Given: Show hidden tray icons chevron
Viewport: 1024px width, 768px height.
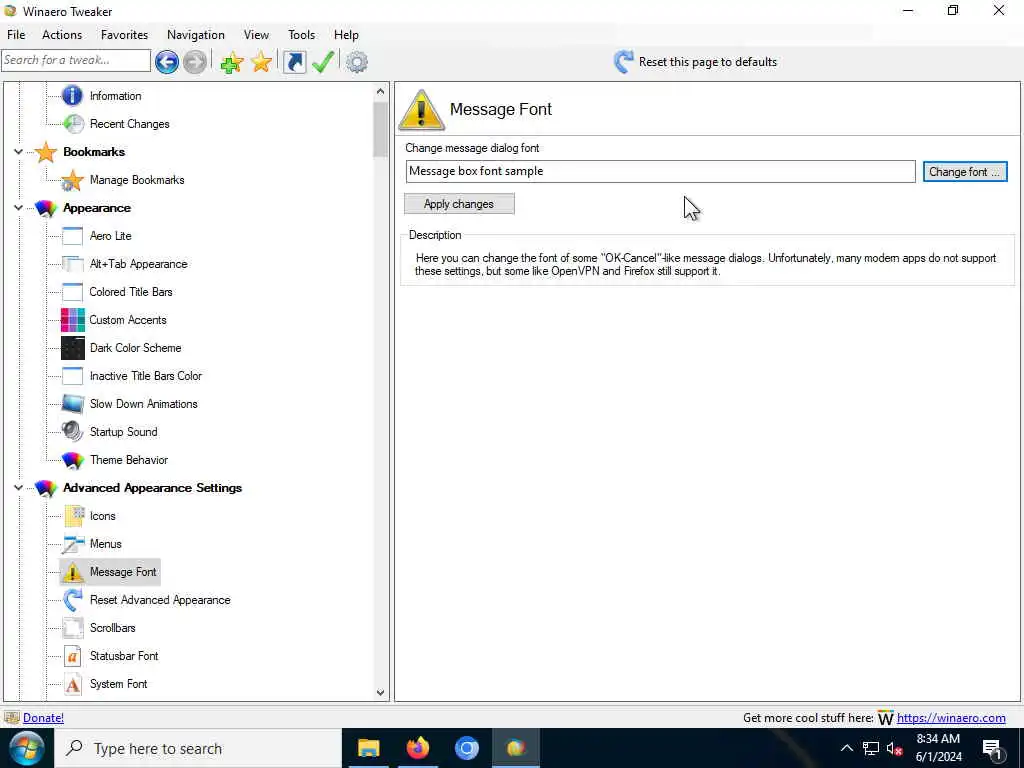Looking at the screenshot, I should [846, 748].
